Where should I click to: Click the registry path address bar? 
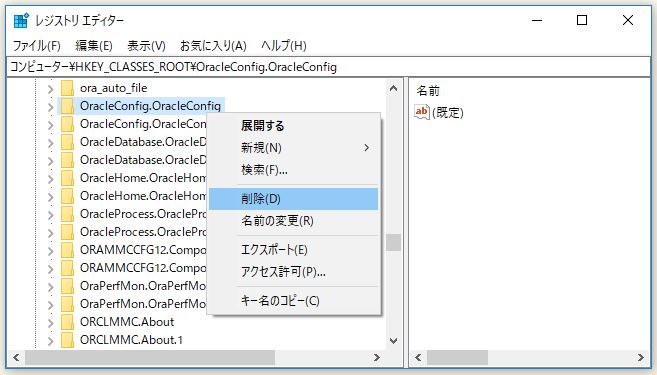328,67
